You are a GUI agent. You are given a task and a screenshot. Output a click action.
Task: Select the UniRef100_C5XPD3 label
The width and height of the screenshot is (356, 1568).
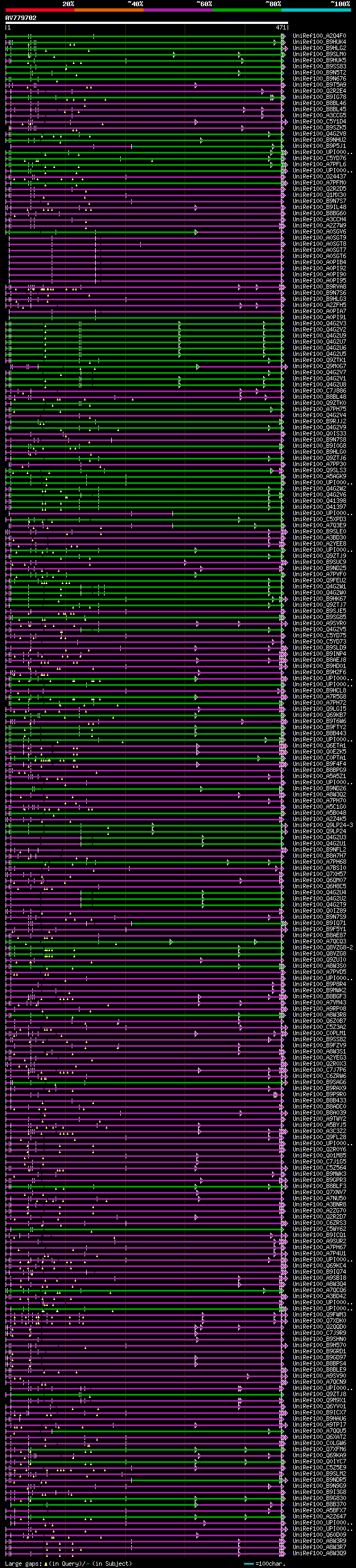click(319, 519)
